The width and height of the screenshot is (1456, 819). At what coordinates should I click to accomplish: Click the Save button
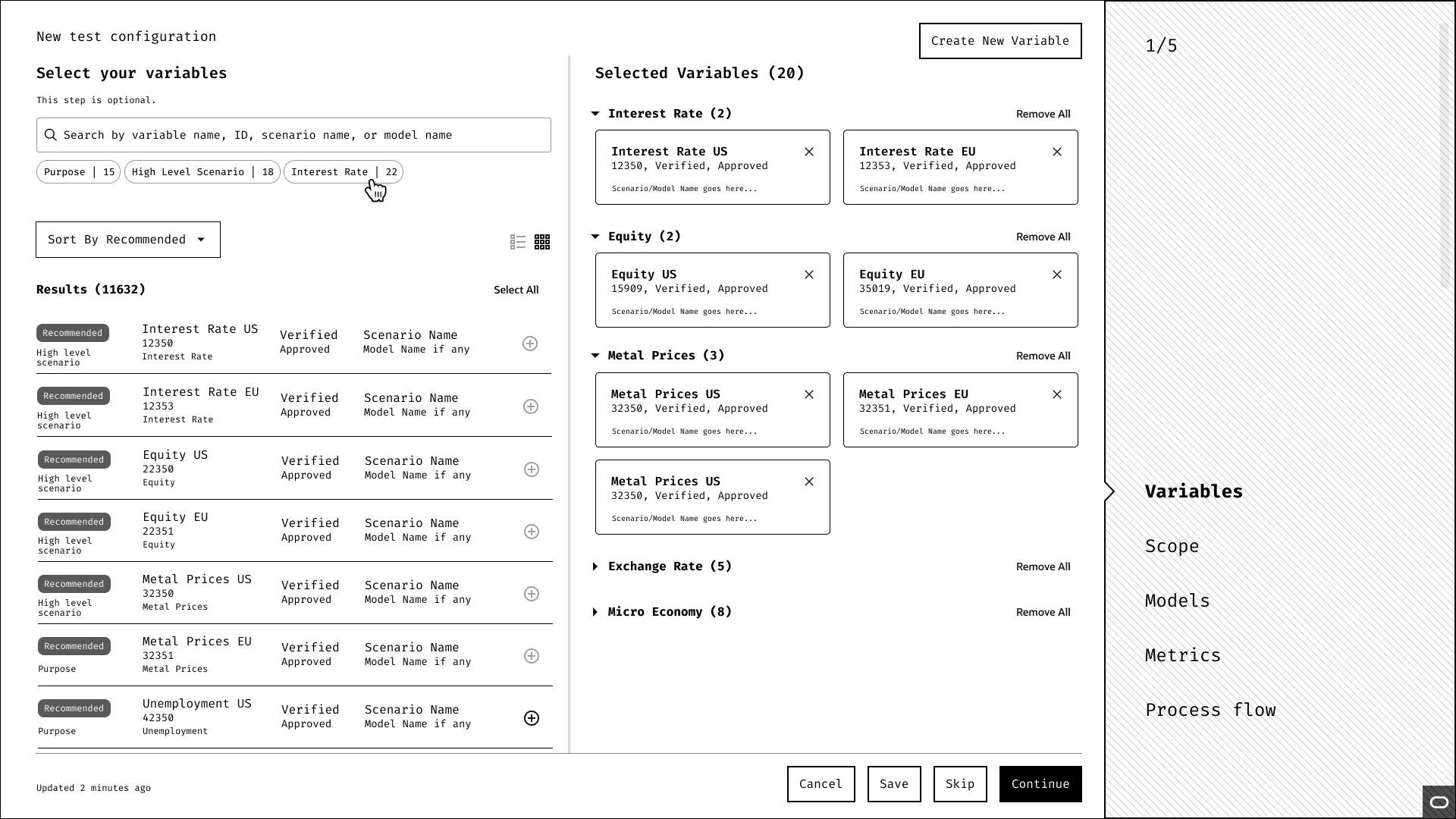894,784
